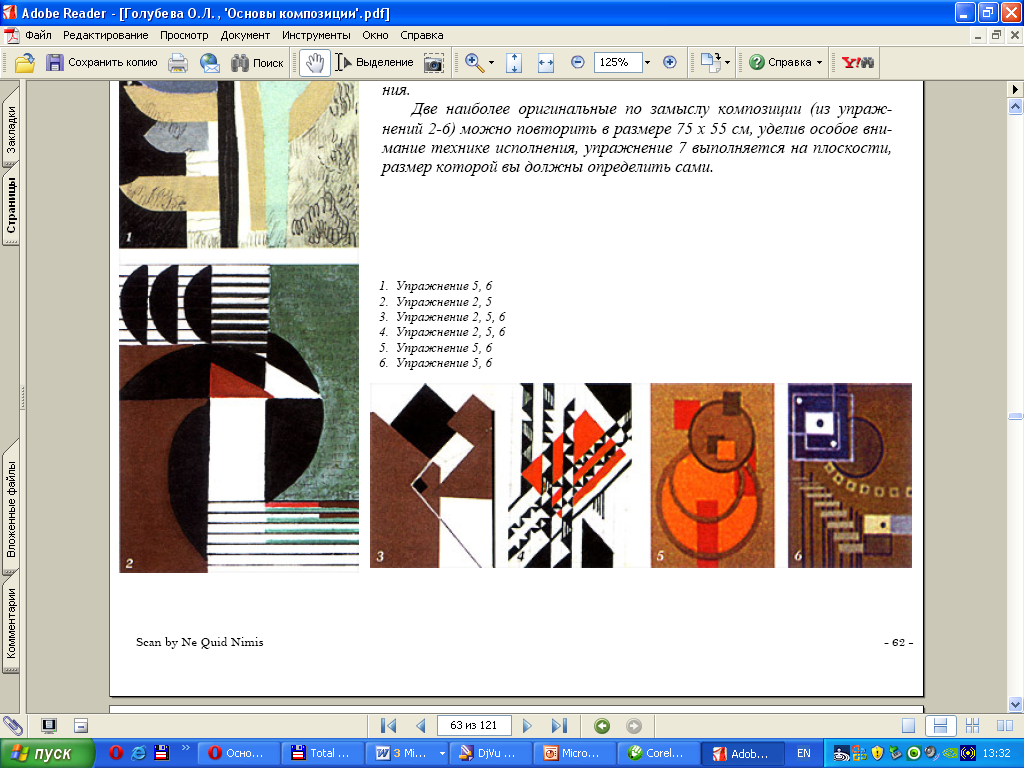This screenshot has width=1024, height=768.
Task: Expand the Word taskbar group arrow
Action: (x=441, y=754)
